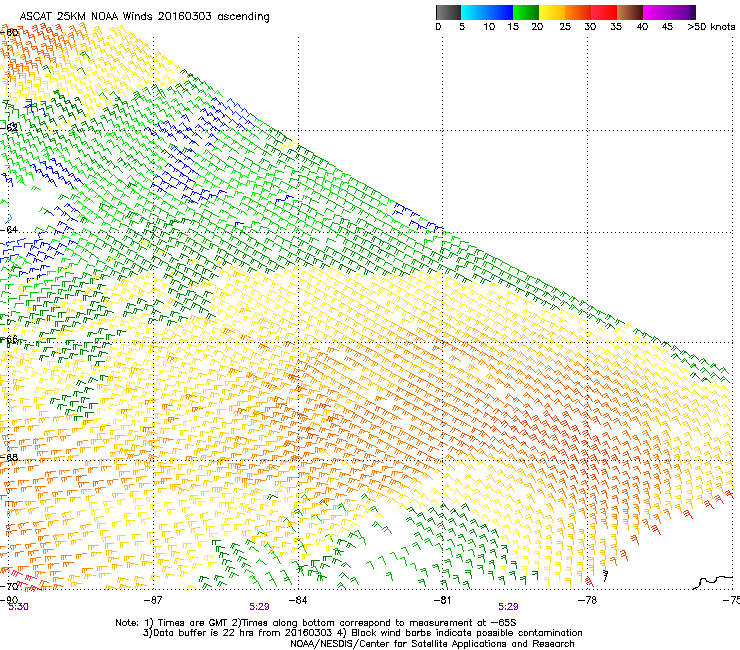This screenshot has height=650, width=740.
Task: Click the NOAA/NESDIS Center for Satellite Applications credit
Action: tap(432, 644)
